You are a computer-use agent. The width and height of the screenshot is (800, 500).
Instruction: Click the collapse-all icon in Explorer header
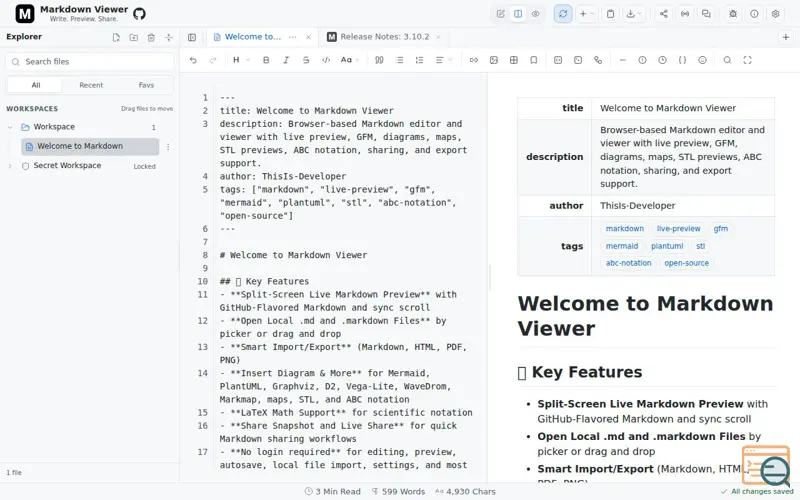168,37
